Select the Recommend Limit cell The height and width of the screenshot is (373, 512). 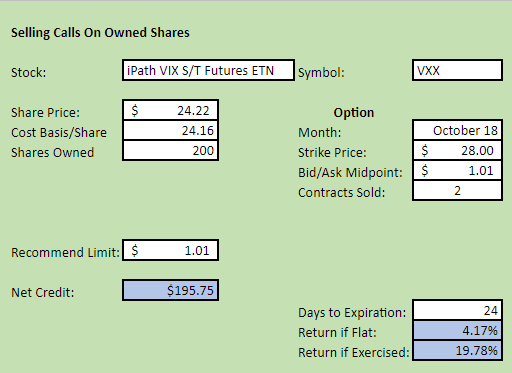click(170, 250)
